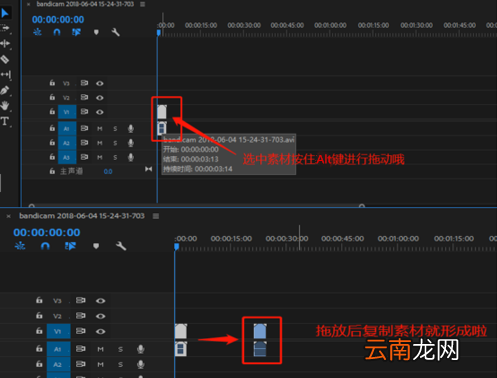Click master track output arrows icon
The image size is (497, 378).
point(149,169)
